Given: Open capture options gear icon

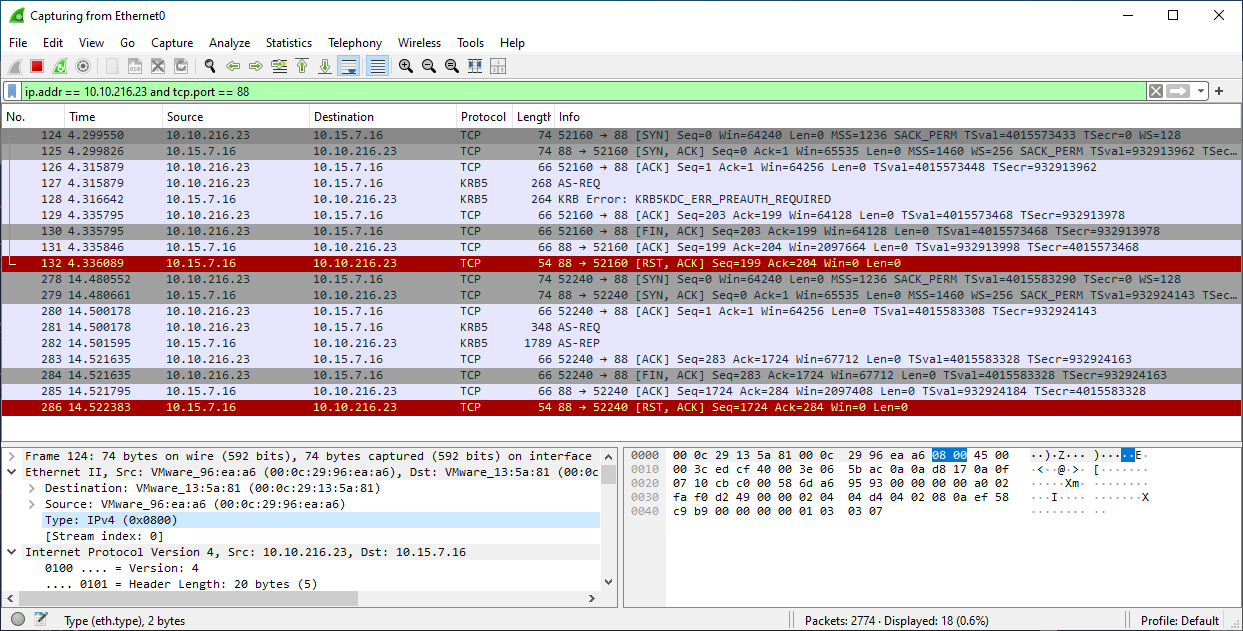Looking at the screenshot, I should pyautogui.click(x=83, y=66).
